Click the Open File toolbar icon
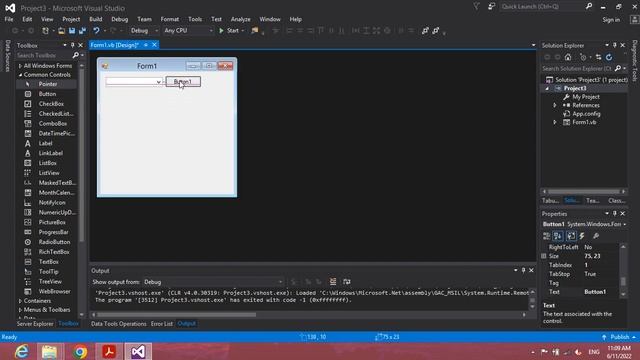 tap(61, 31)
